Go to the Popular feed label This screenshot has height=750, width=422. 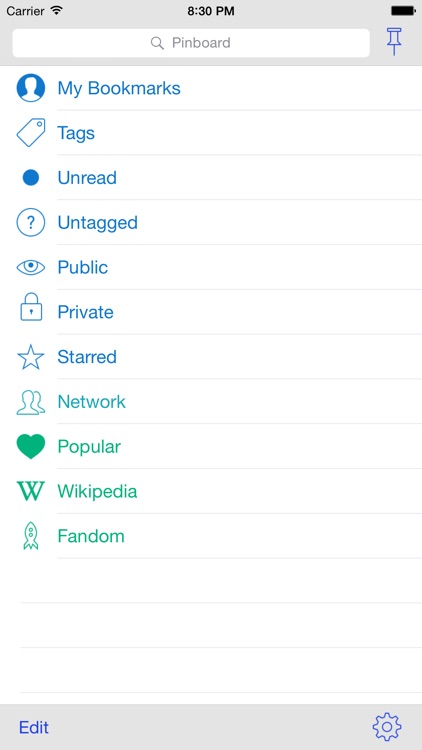pos(89,447)
